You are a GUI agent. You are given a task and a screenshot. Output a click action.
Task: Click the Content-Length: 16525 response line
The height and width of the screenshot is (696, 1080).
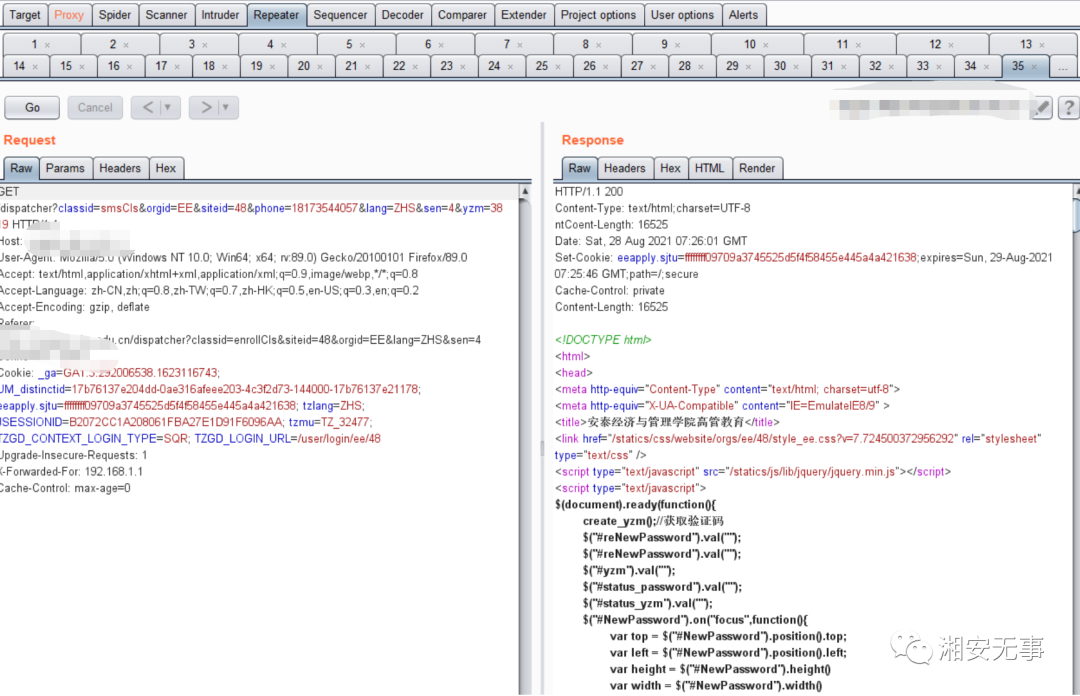(612, 307)
